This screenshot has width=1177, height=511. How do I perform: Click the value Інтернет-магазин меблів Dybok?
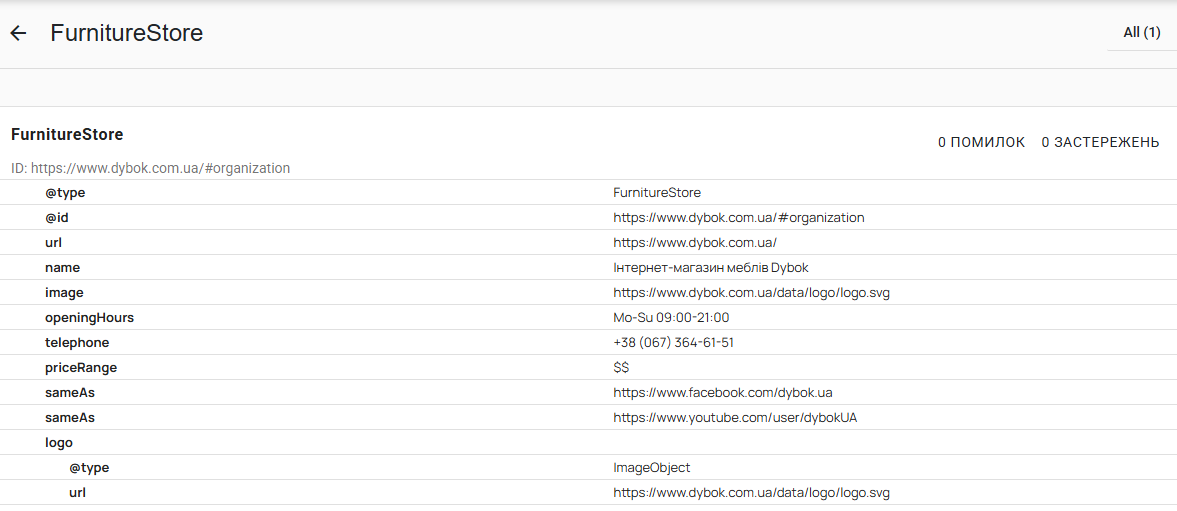(x=711, y=268)
